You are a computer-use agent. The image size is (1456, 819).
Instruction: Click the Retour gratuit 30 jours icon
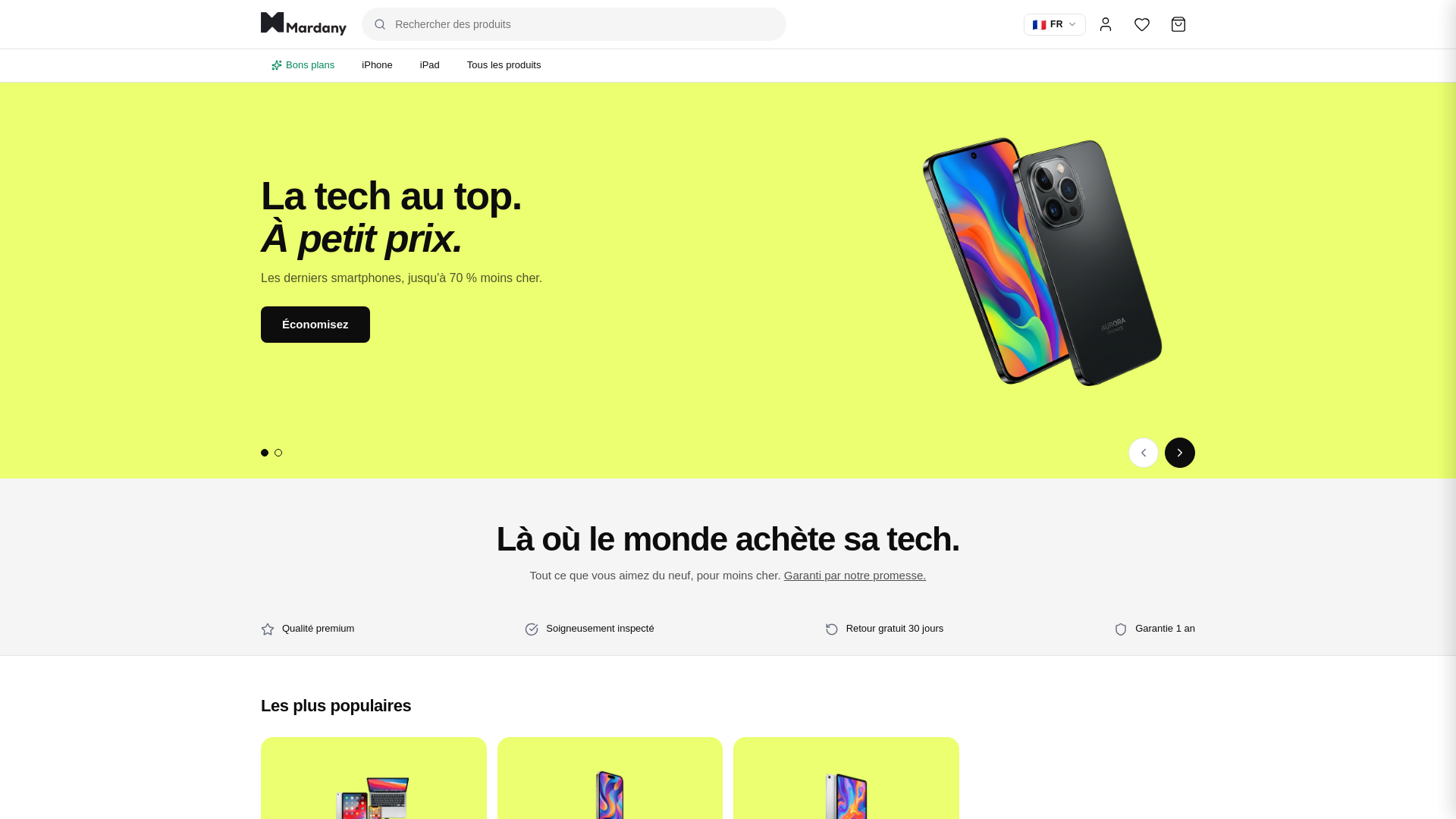(832, 629)
